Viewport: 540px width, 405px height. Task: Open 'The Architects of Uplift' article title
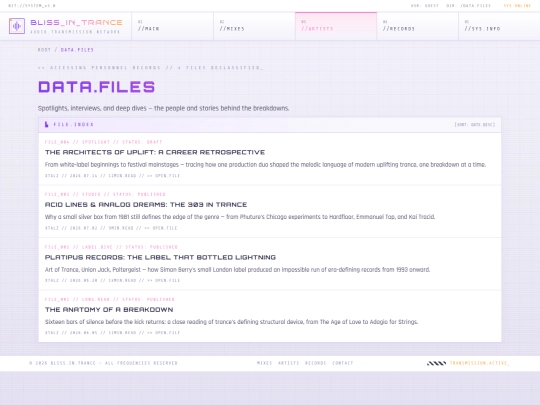155,152
